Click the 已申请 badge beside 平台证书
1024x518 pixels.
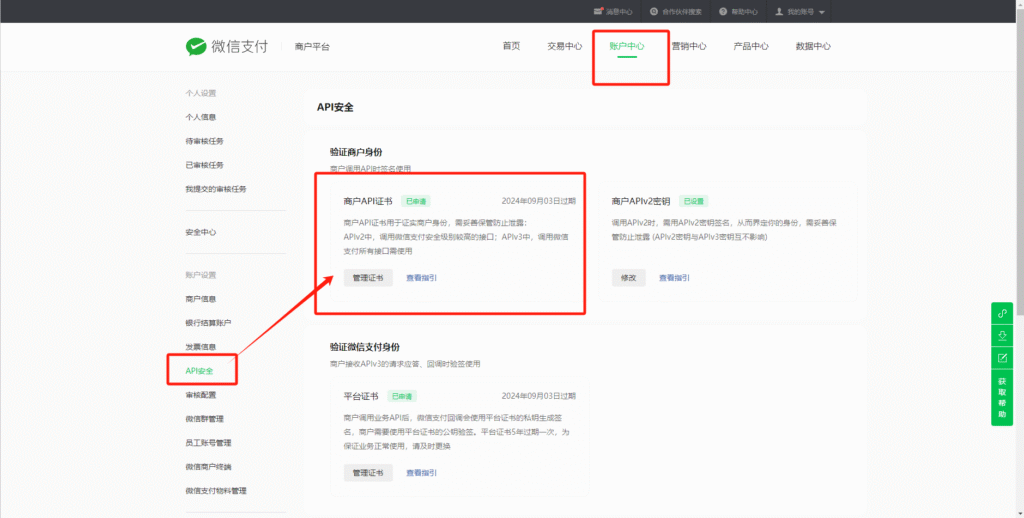tap(402, 397)
